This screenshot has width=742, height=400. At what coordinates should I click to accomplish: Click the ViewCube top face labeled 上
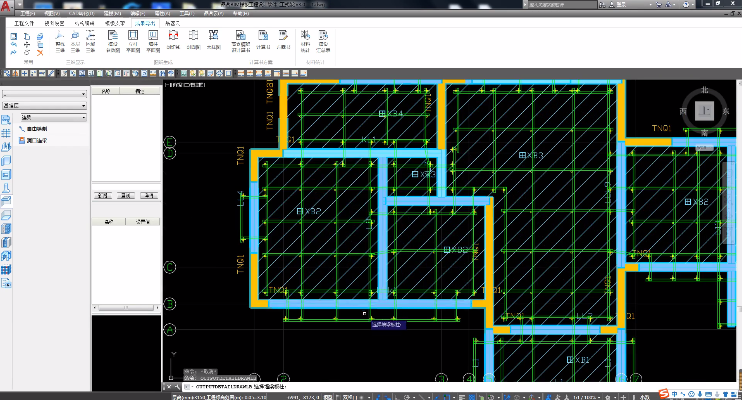tap(704, 111)
